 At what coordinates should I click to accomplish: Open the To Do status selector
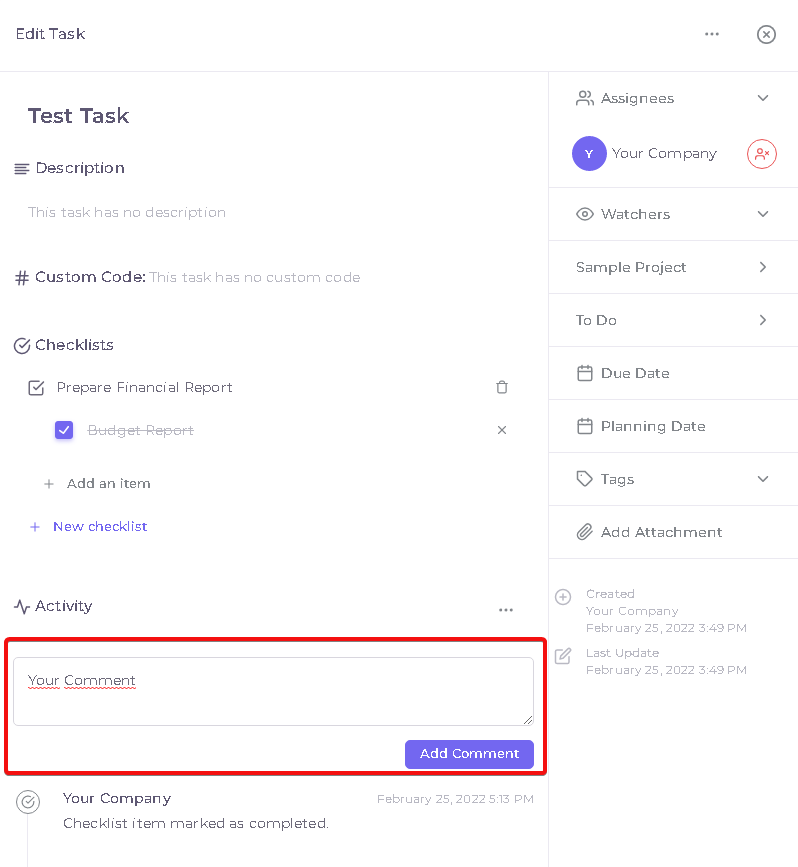tap(673, 320)
